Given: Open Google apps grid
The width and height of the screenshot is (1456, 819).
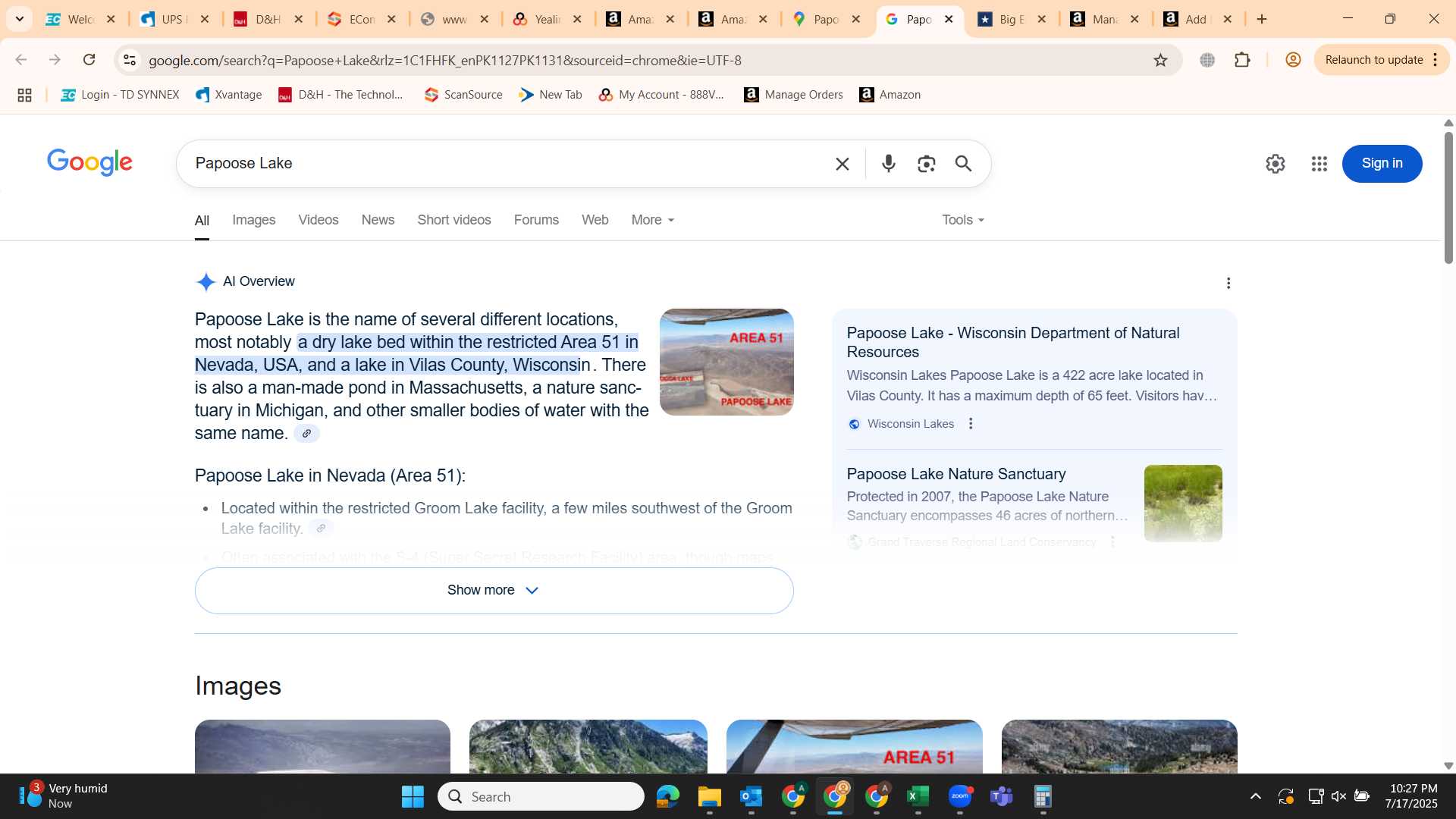Looking at the screenshot, I should click(x=1319, y=164).
